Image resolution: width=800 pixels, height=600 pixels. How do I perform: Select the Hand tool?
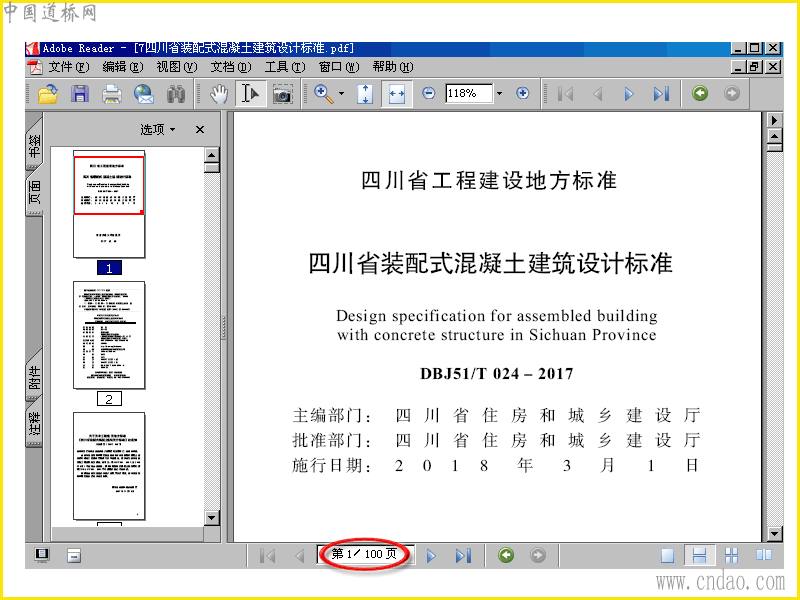point(219,94)
